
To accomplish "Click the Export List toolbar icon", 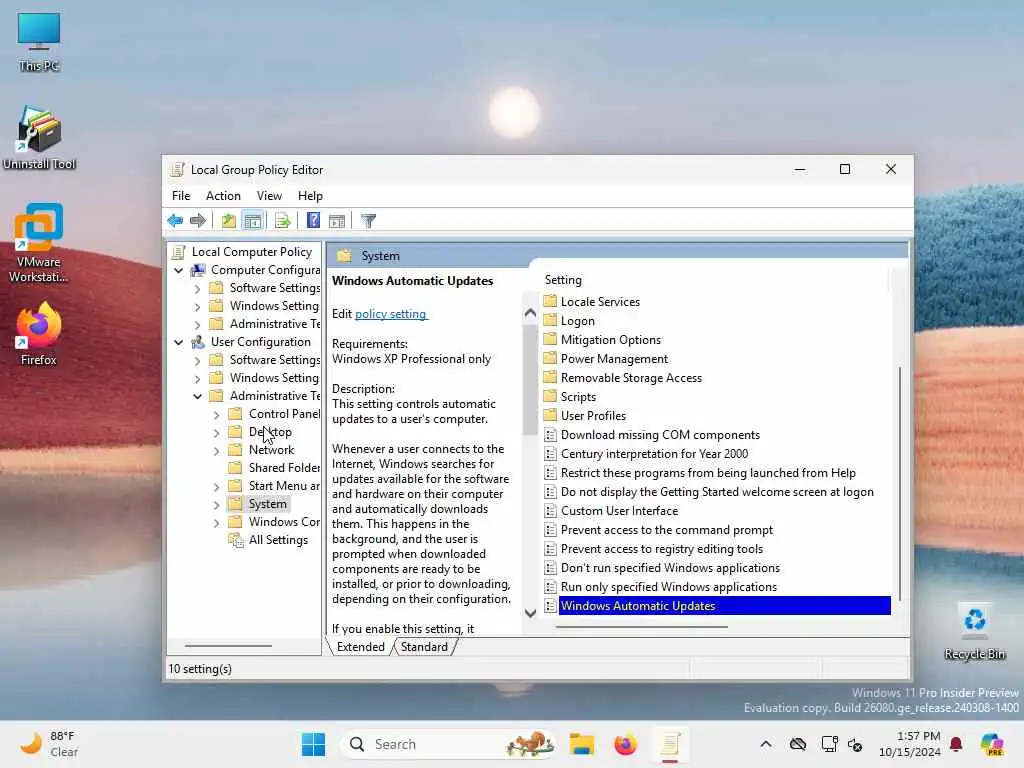I will (282, 221).
